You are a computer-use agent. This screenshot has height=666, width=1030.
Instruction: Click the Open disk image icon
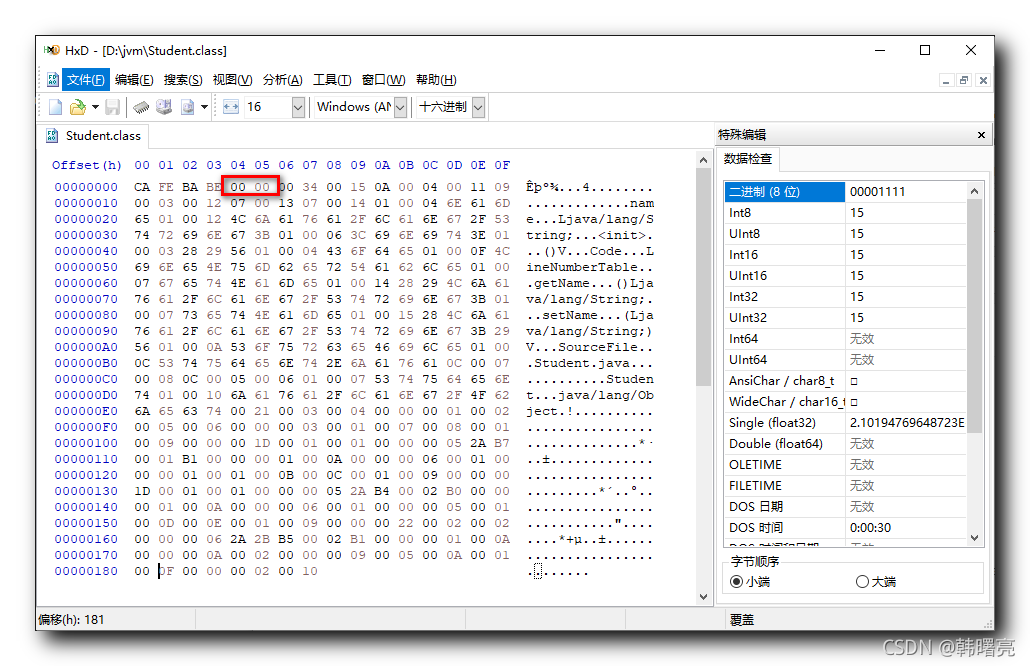pyautogui.click(x=188, y=107)
